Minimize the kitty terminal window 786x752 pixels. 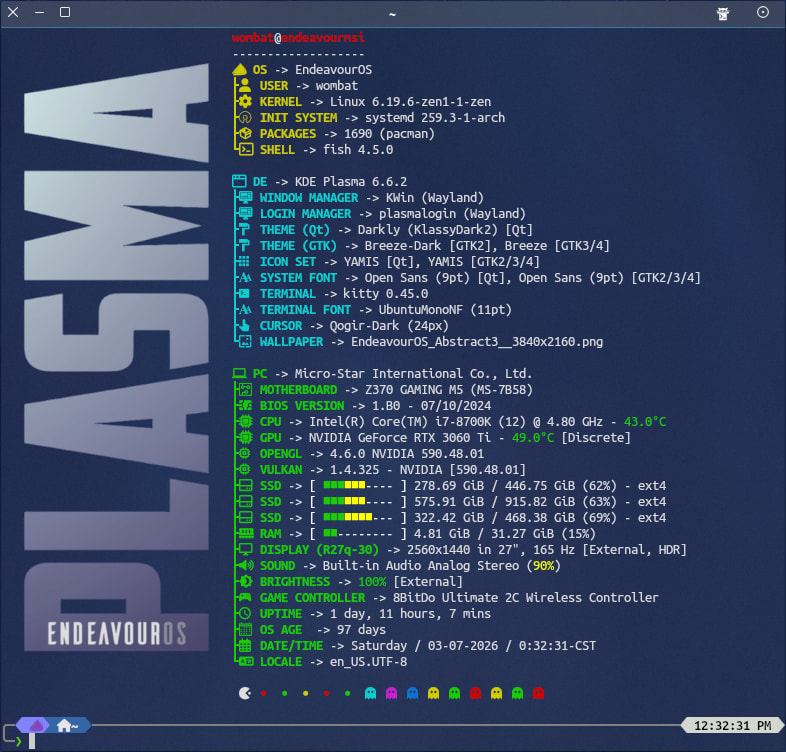click(40, 13)
